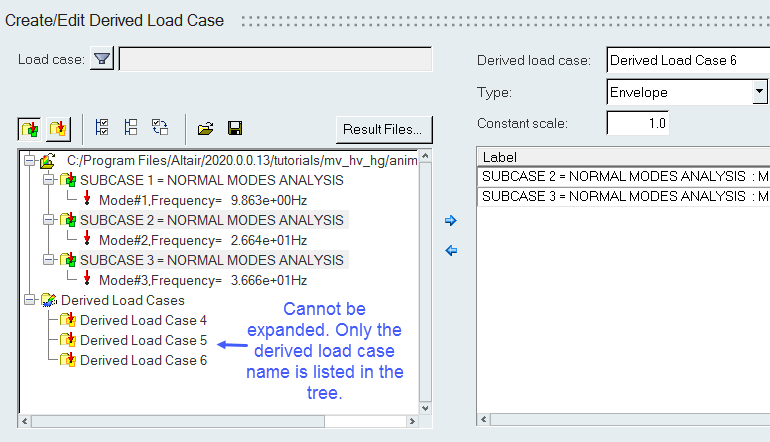Click the Label column header
The height and width of the screenshot is (442, 770).
[624, 157]
